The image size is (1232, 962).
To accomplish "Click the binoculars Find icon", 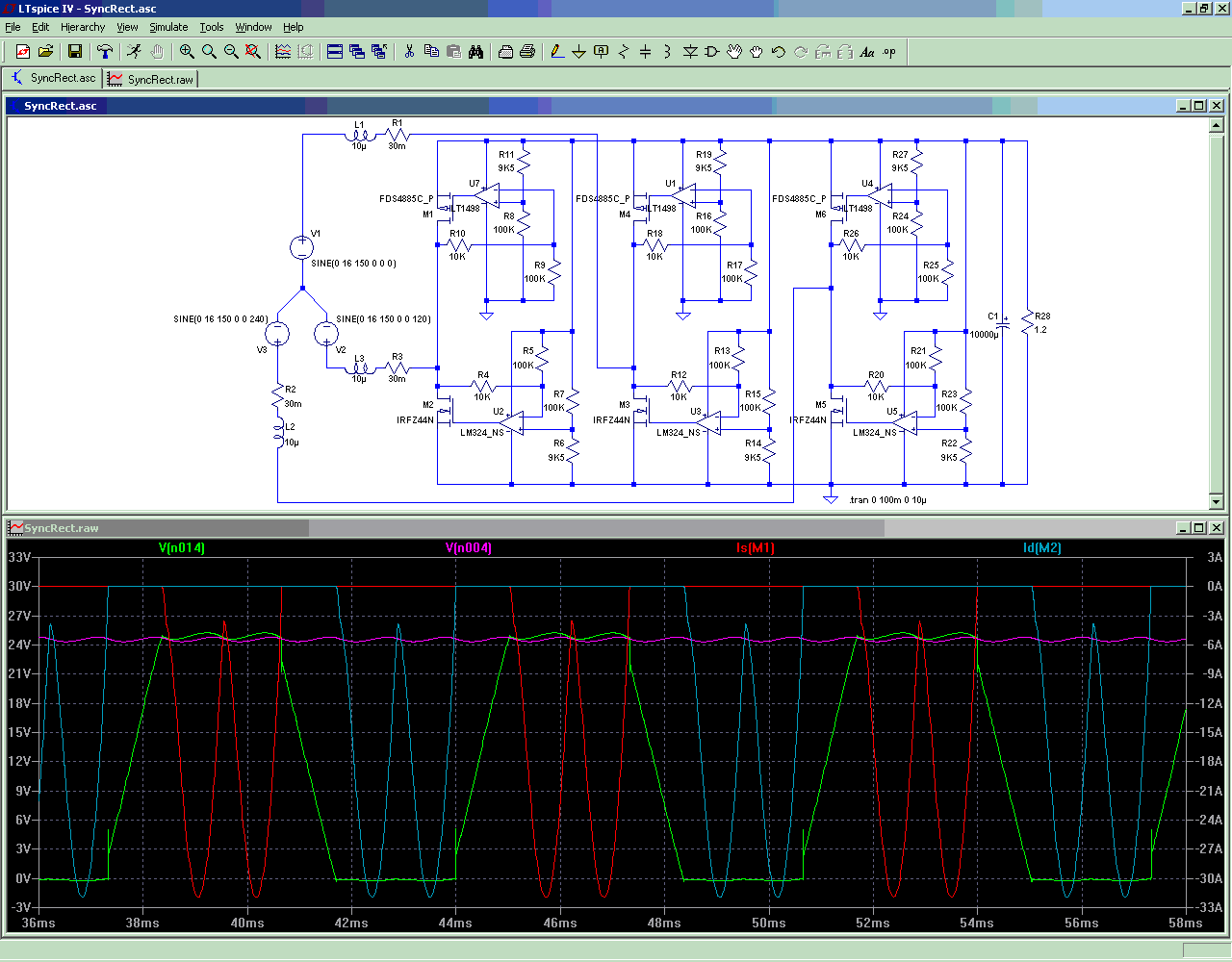I will pyautogui.click(x=475, y=51).
